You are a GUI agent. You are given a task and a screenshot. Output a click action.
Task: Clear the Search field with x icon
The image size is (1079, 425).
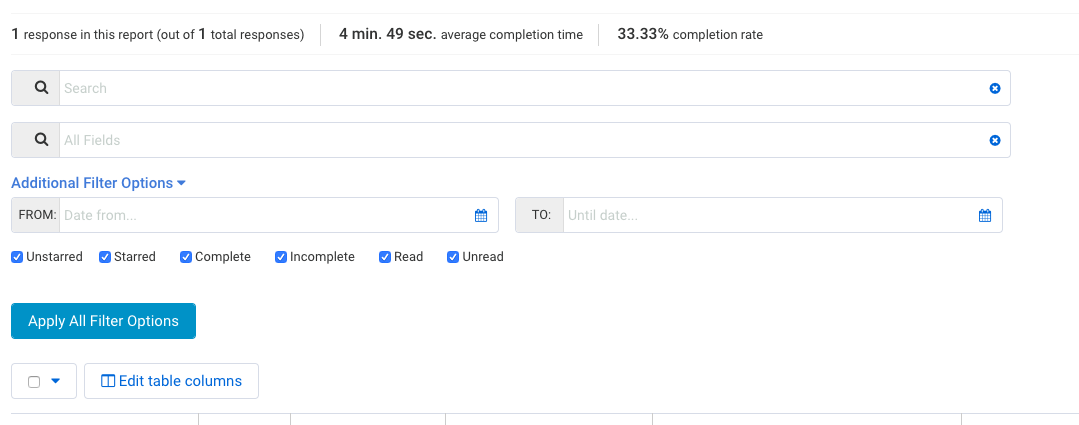pyautogui.click(x=994, y=88)
